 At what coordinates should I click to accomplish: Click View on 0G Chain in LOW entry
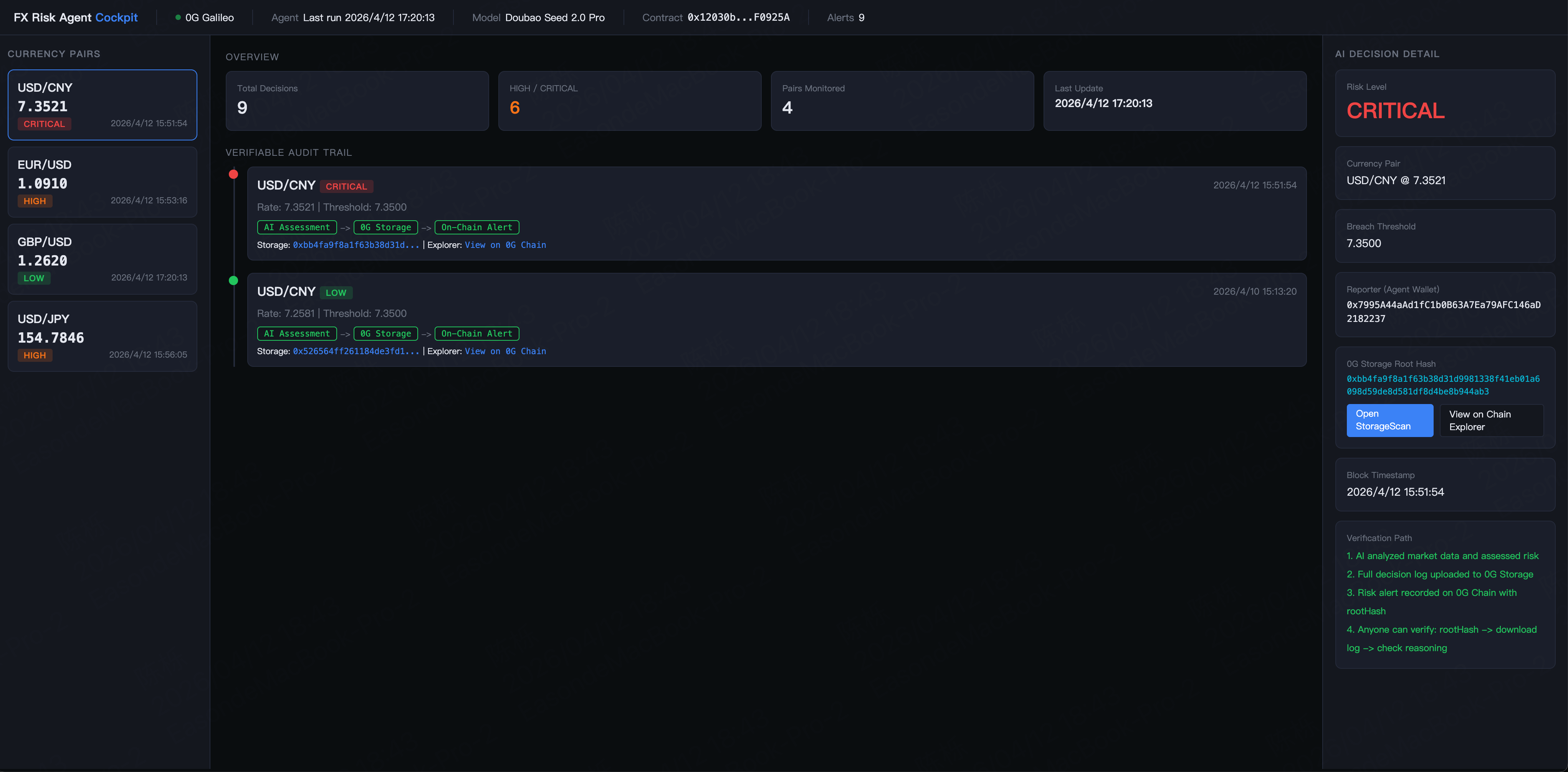coord(505,351)
